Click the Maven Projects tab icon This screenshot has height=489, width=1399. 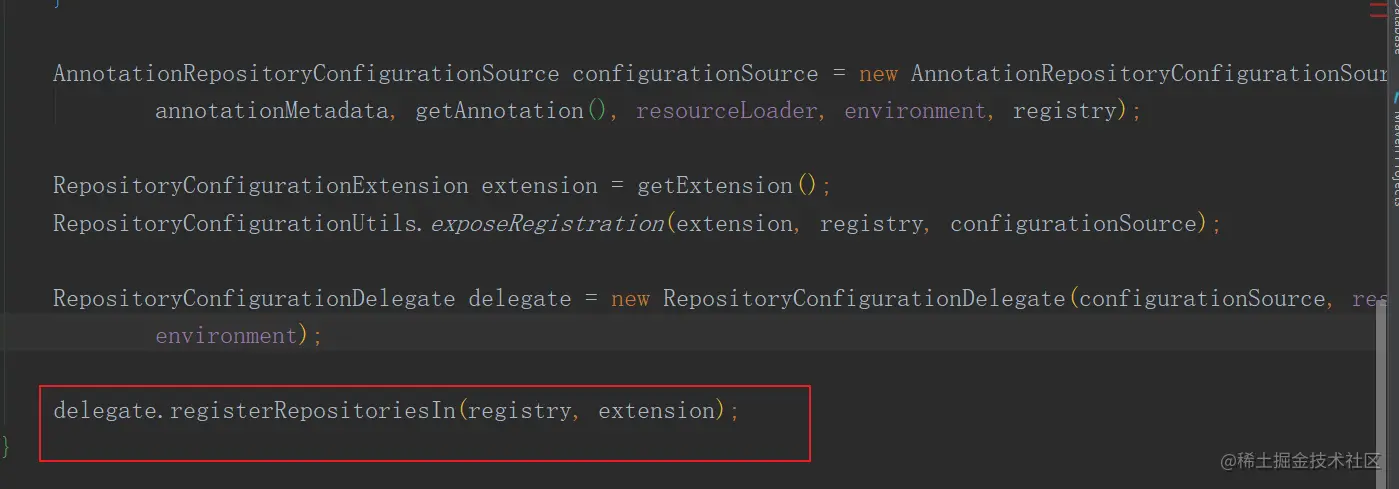click(x=1392, y=98)
